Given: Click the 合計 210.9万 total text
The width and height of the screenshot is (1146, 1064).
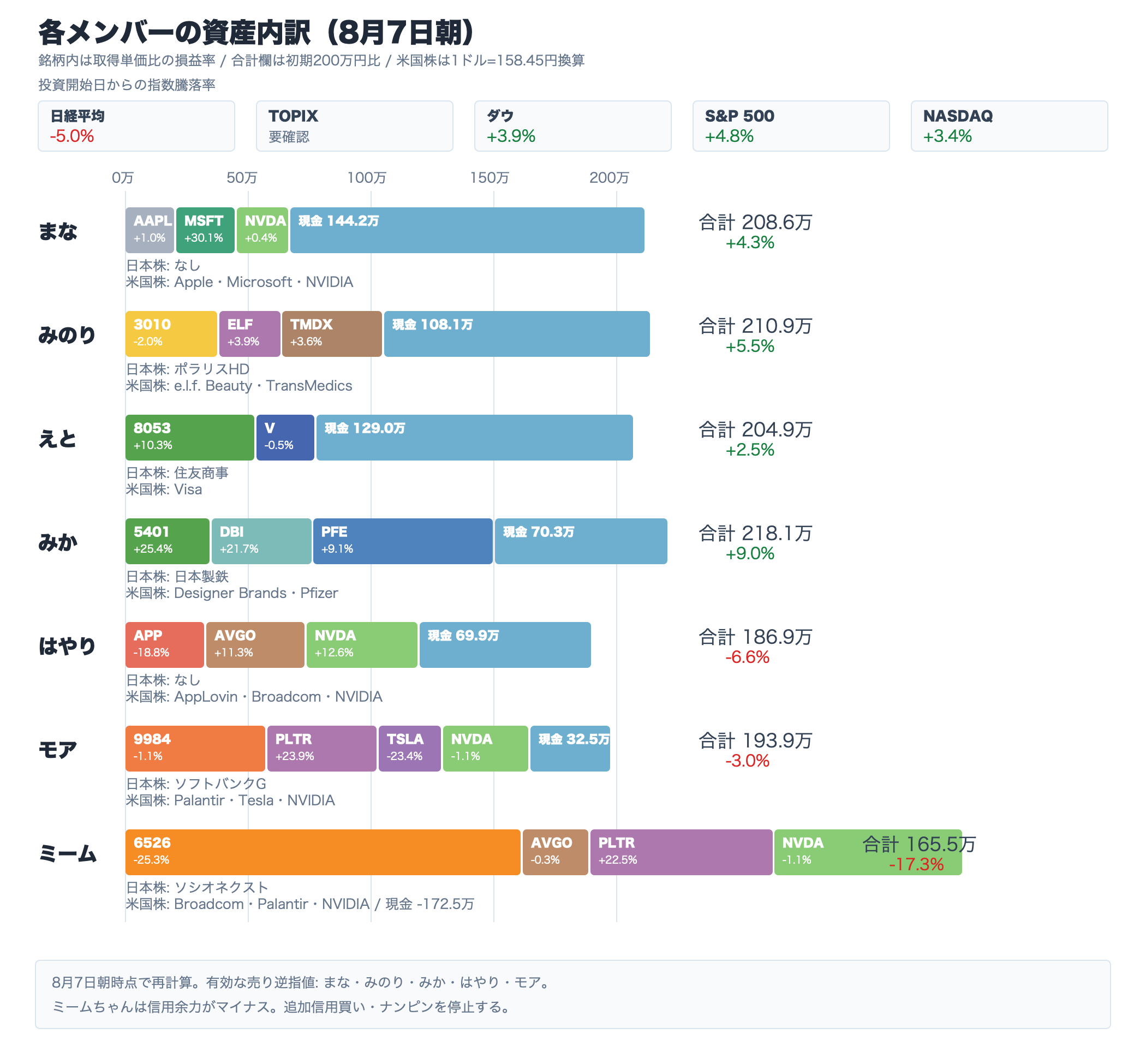Looking at the screenshot, I should (755, 326).
